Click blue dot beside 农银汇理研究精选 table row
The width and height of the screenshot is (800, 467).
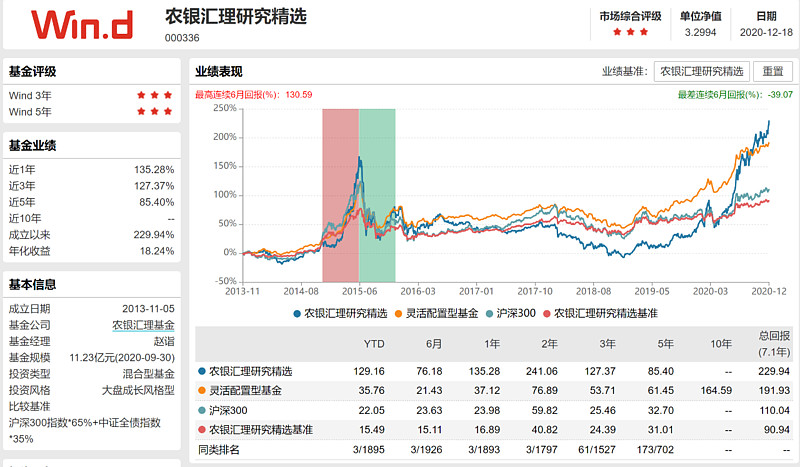click(202, 372)
